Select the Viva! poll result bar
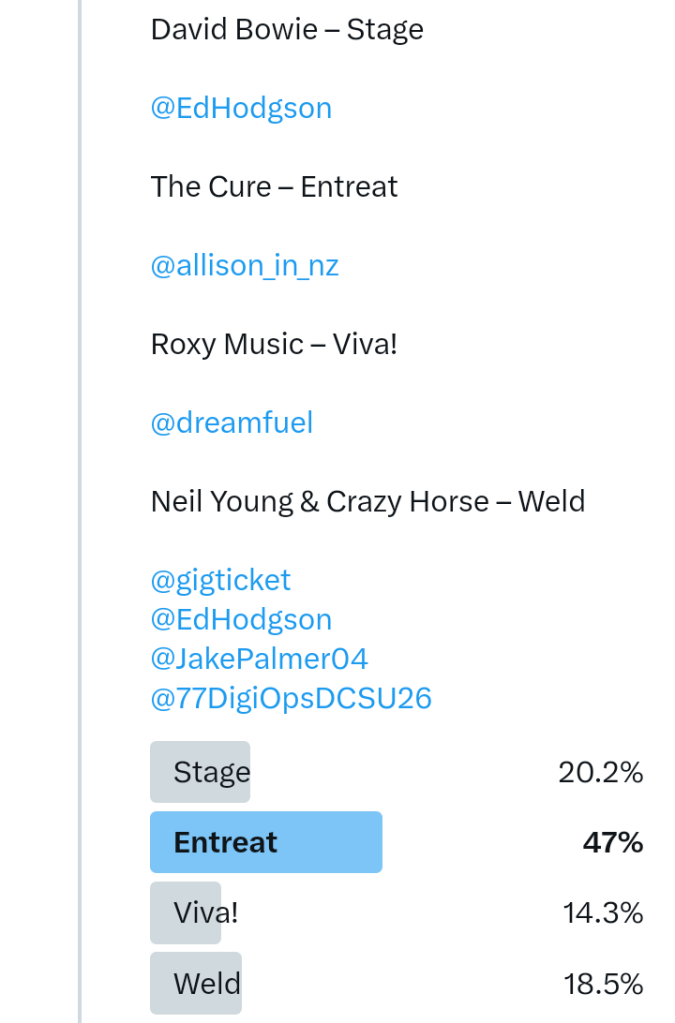 tap(186, 913)
